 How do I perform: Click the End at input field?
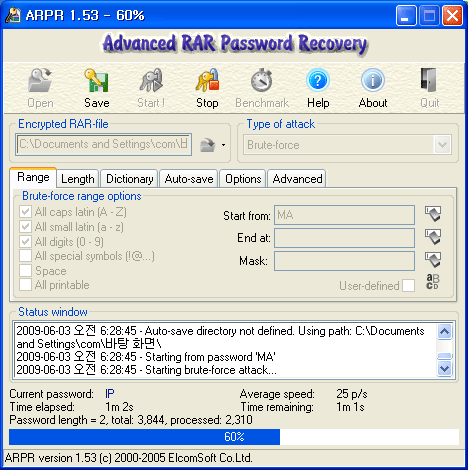click(x=344, y=238)
